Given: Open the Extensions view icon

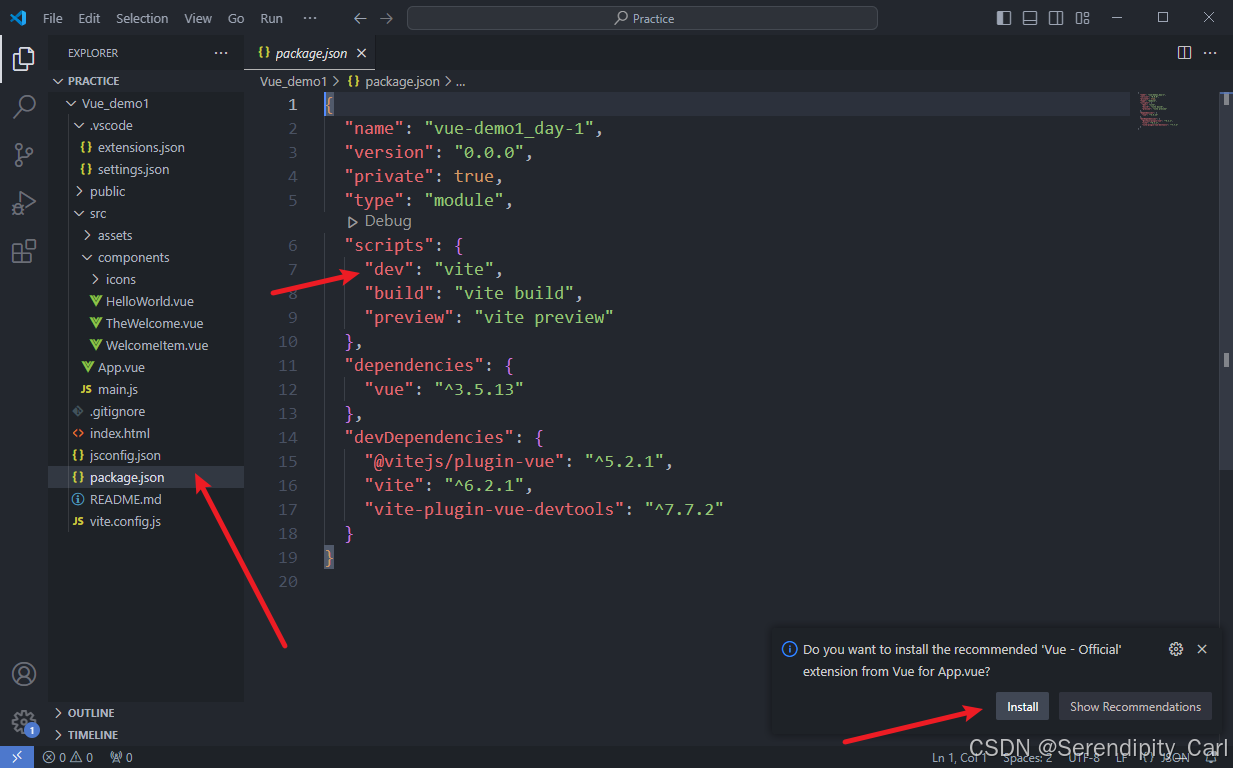Looking at the screenshot, I should point(24,251).
